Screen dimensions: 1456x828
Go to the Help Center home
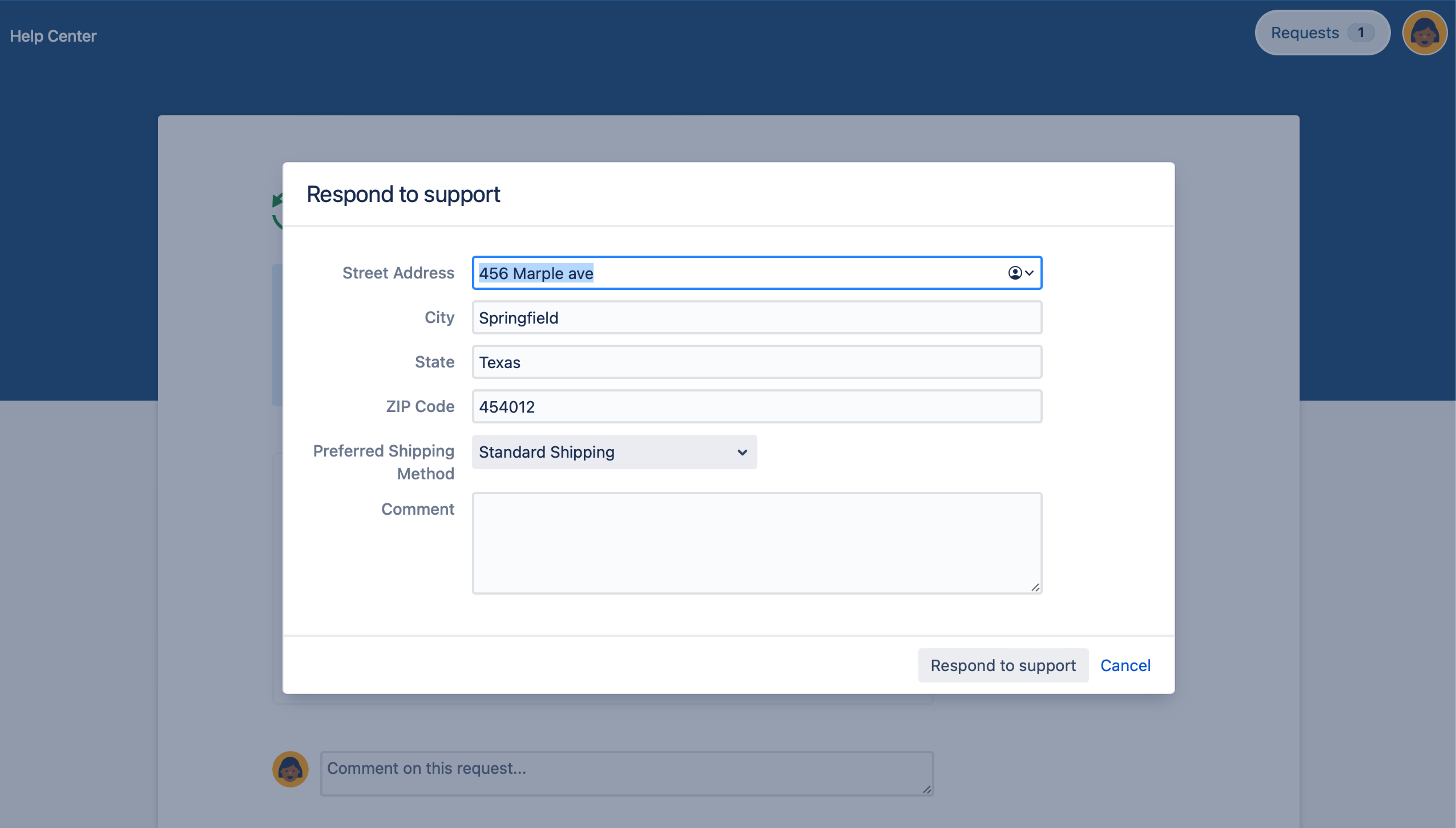coord(53,36)
